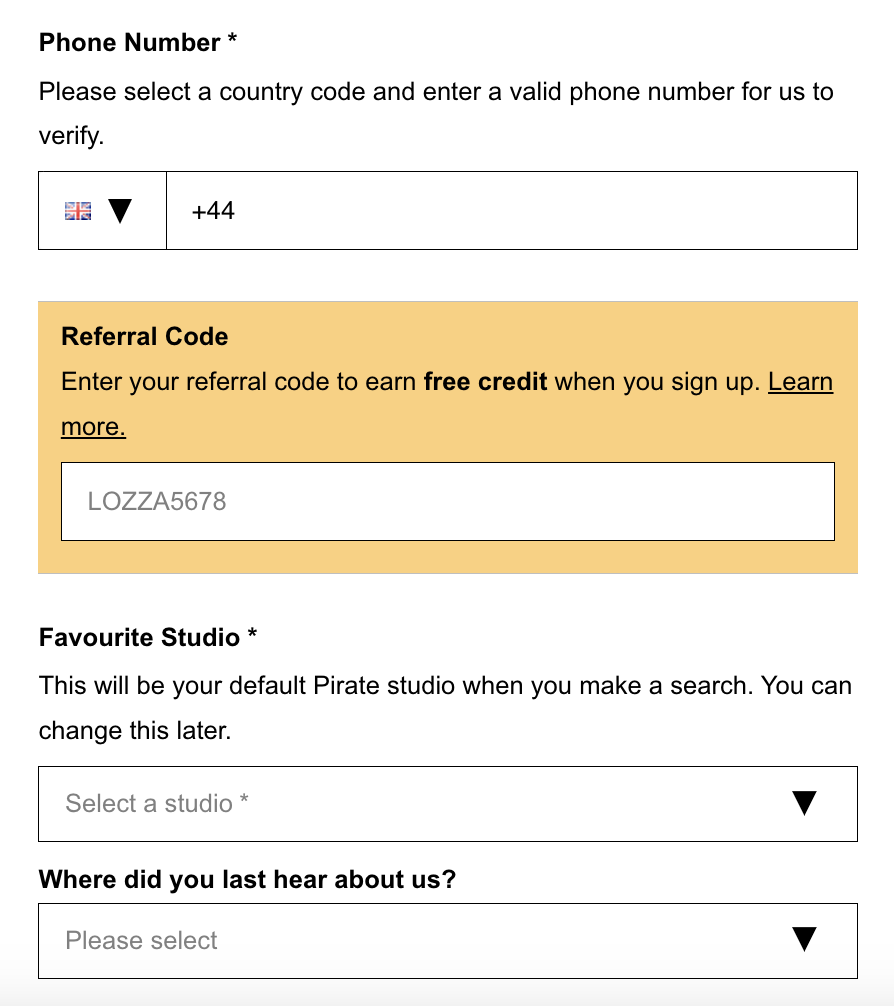Expand the country code arrow beside flag
Viewport: 894px width, 1006px height.
pyautogui.click(x=120, y=210)
